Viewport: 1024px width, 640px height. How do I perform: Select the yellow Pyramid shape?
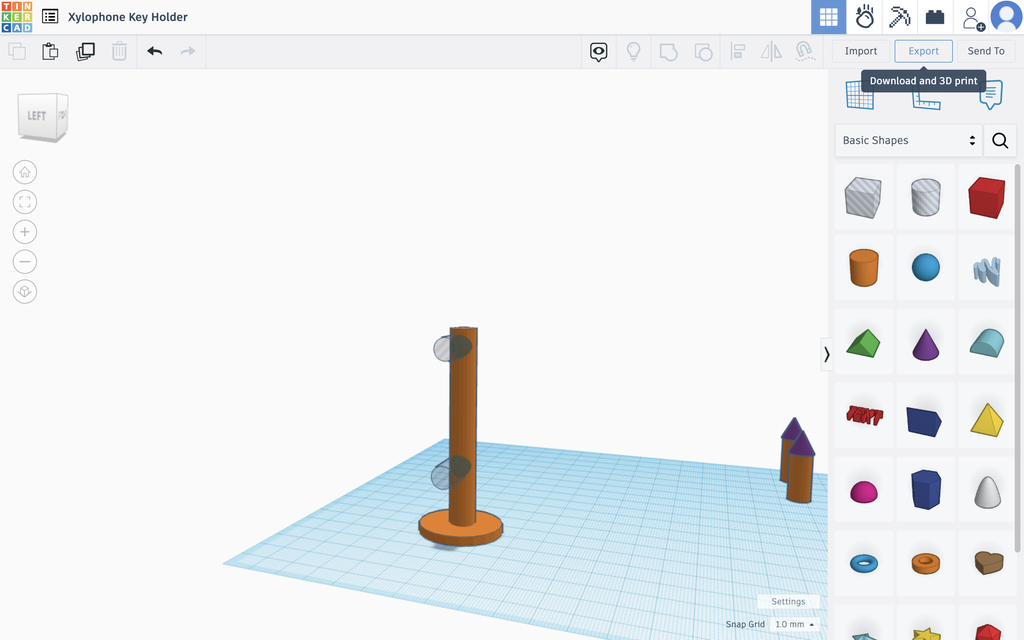(987, 420)
